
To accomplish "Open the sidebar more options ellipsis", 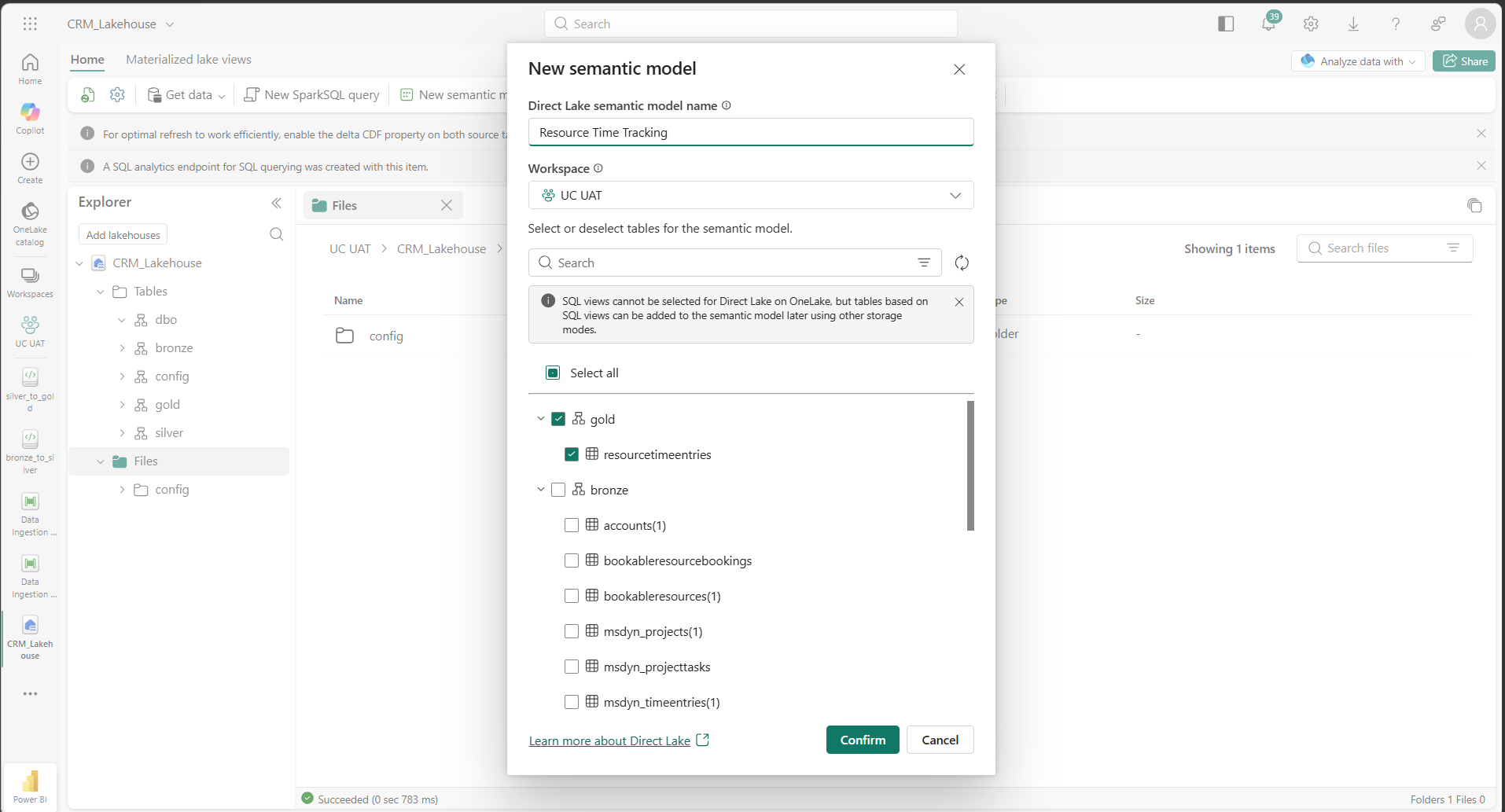I will coord(30,694).
